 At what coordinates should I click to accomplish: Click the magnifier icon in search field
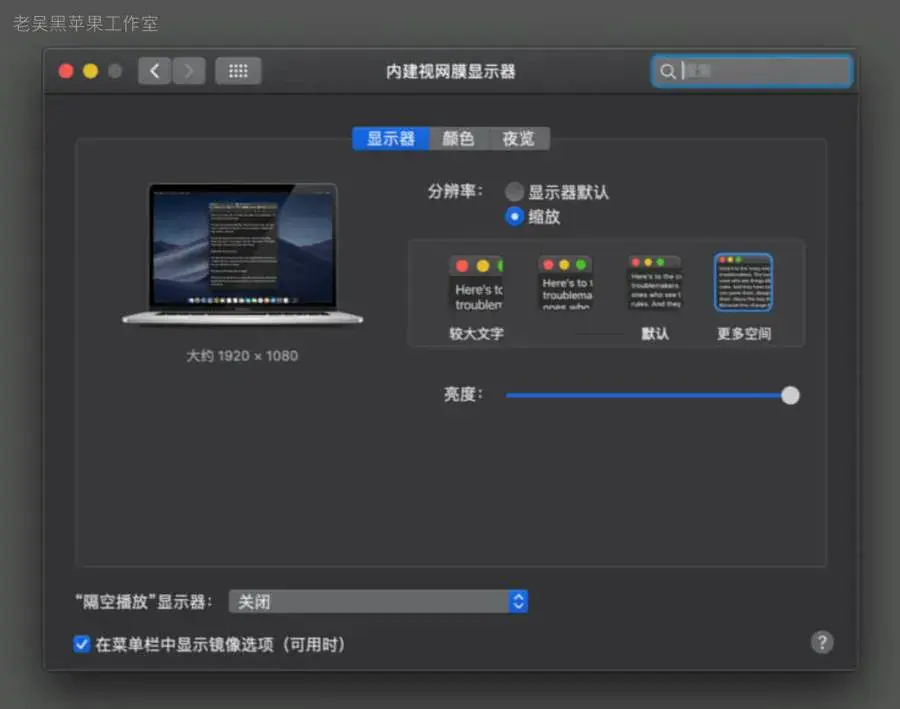668,71
